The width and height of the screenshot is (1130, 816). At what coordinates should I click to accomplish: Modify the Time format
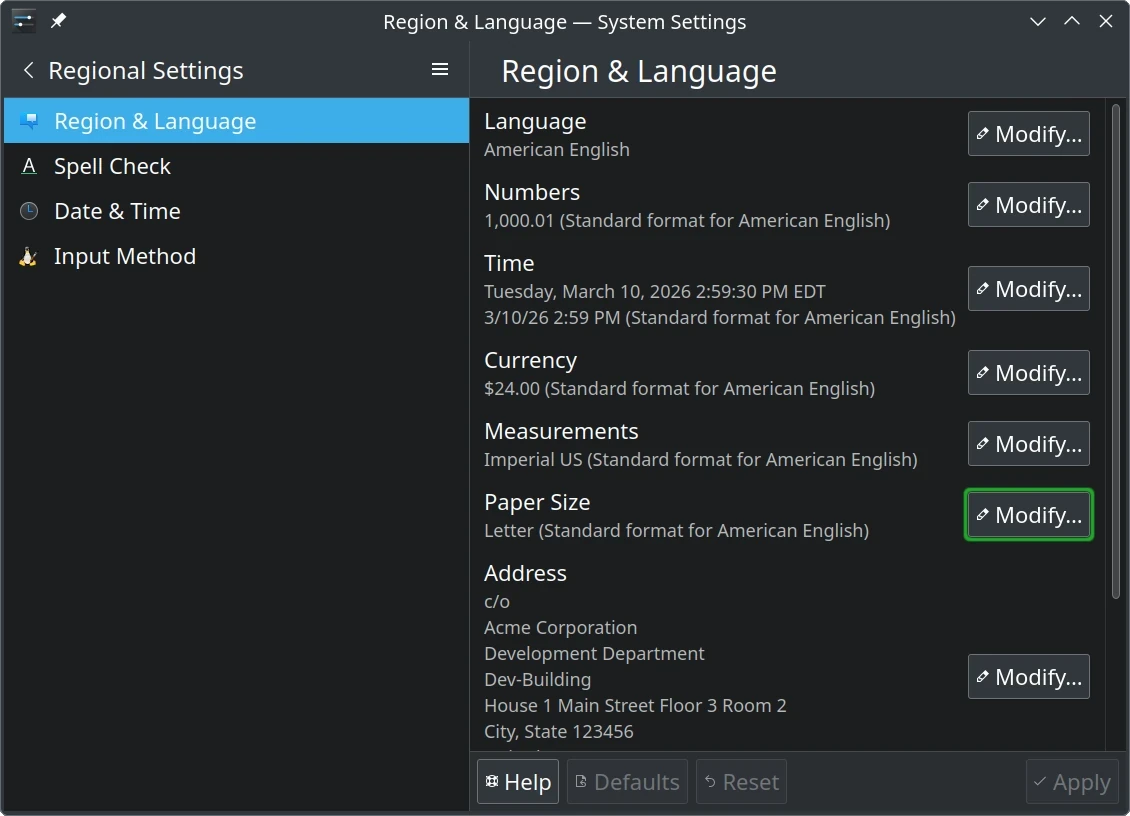pyautogui.click(x=1028, y=289)
